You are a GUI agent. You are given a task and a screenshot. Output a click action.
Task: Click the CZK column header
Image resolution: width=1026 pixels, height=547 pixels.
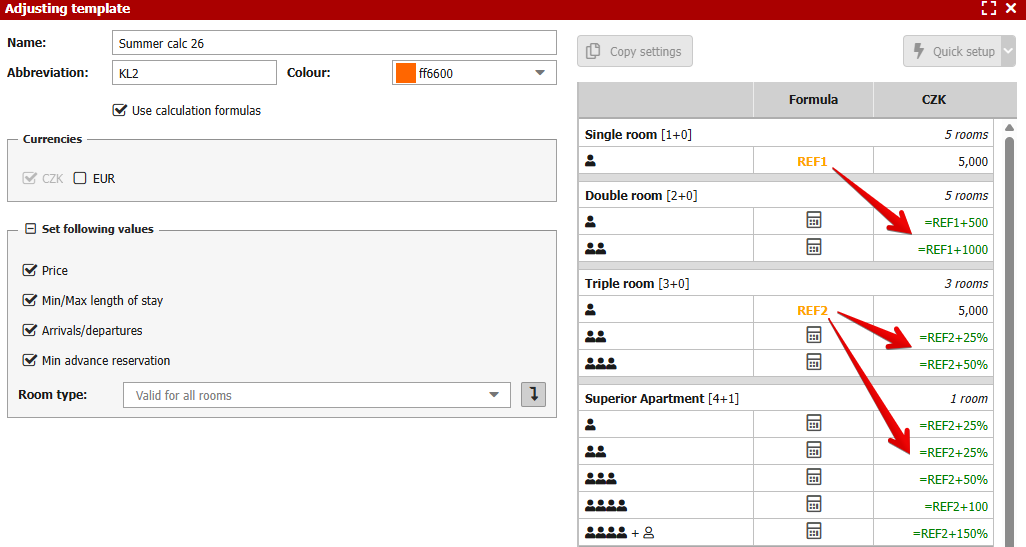coord(933,100)
